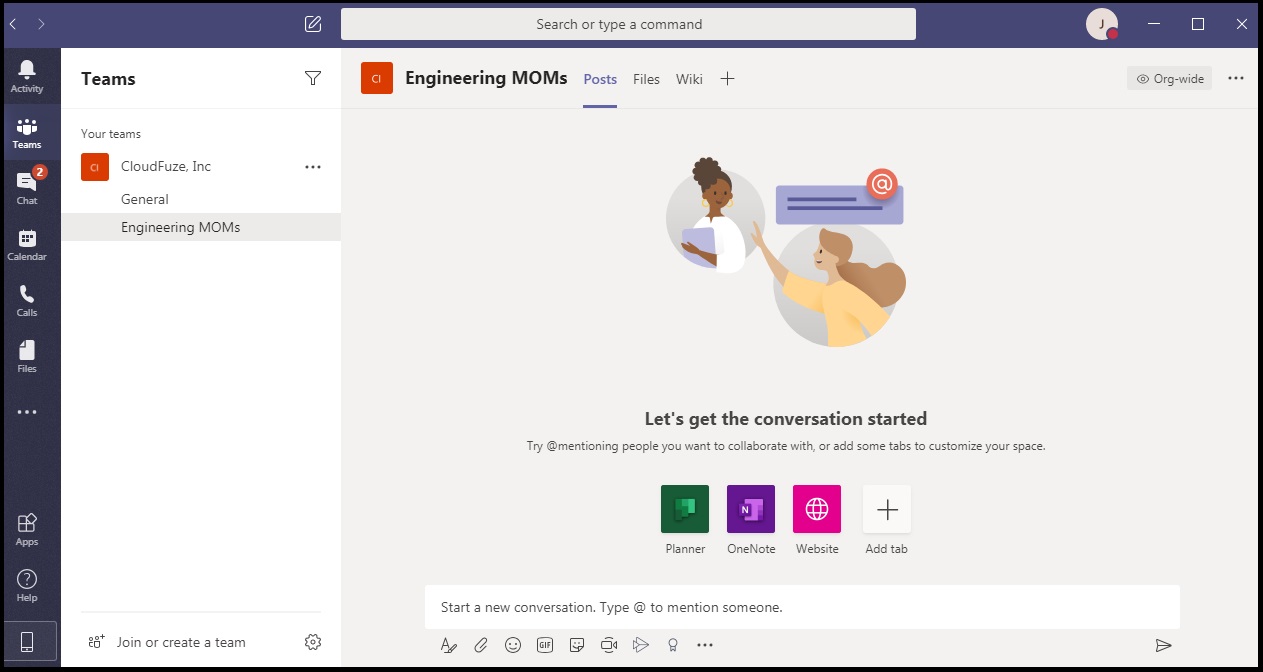The width and height of the screenshot is (1263, 672).
Task: Open the Teams view in left rail
Action: pos(27,132)
